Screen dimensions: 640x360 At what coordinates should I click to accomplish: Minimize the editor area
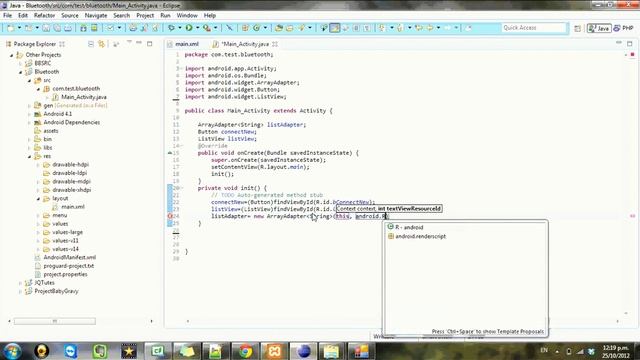pyautogui.click(x=619, y=43)
